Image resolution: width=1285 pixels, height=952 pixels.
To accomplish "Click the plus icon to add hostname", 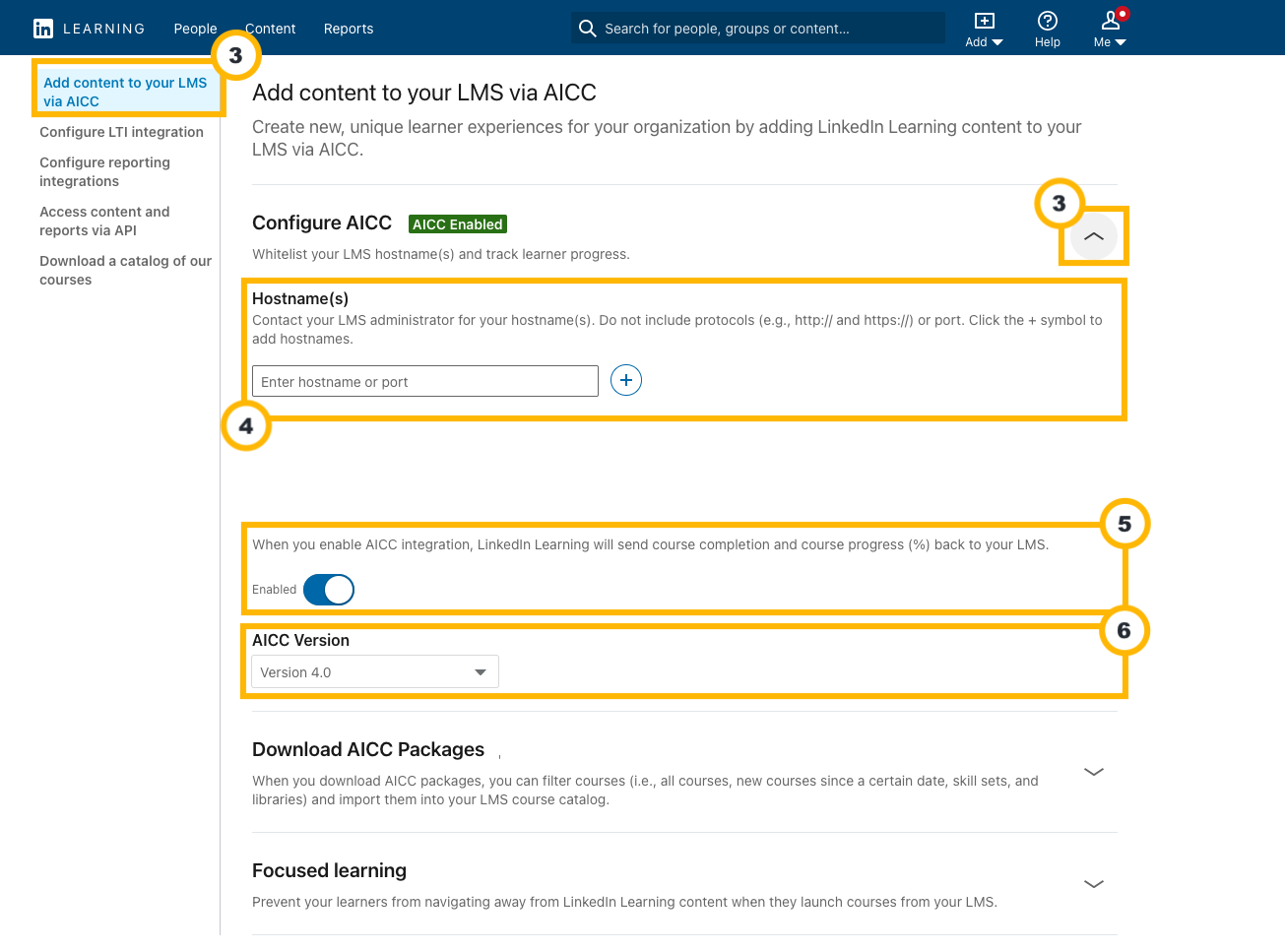I will pyautogui.click(x=626, y=380).
